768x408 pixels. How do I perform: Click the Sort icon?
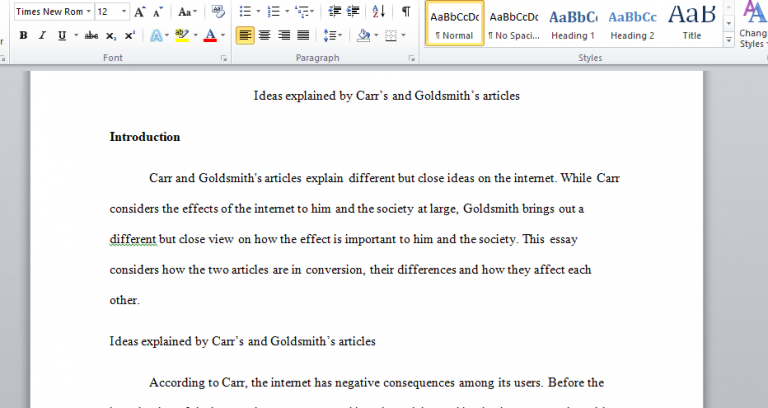[379, 11]
